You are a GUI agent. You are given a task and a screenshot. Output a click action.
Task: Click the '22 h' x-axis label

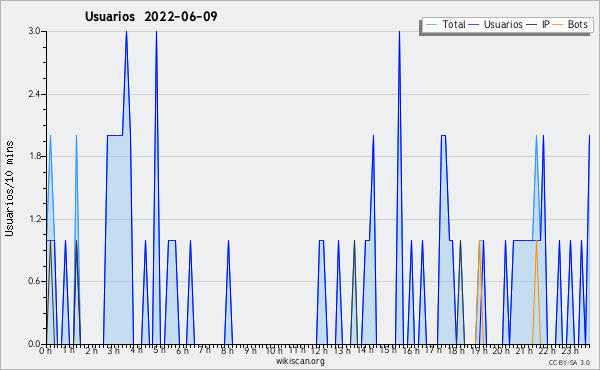coord(546,351)
